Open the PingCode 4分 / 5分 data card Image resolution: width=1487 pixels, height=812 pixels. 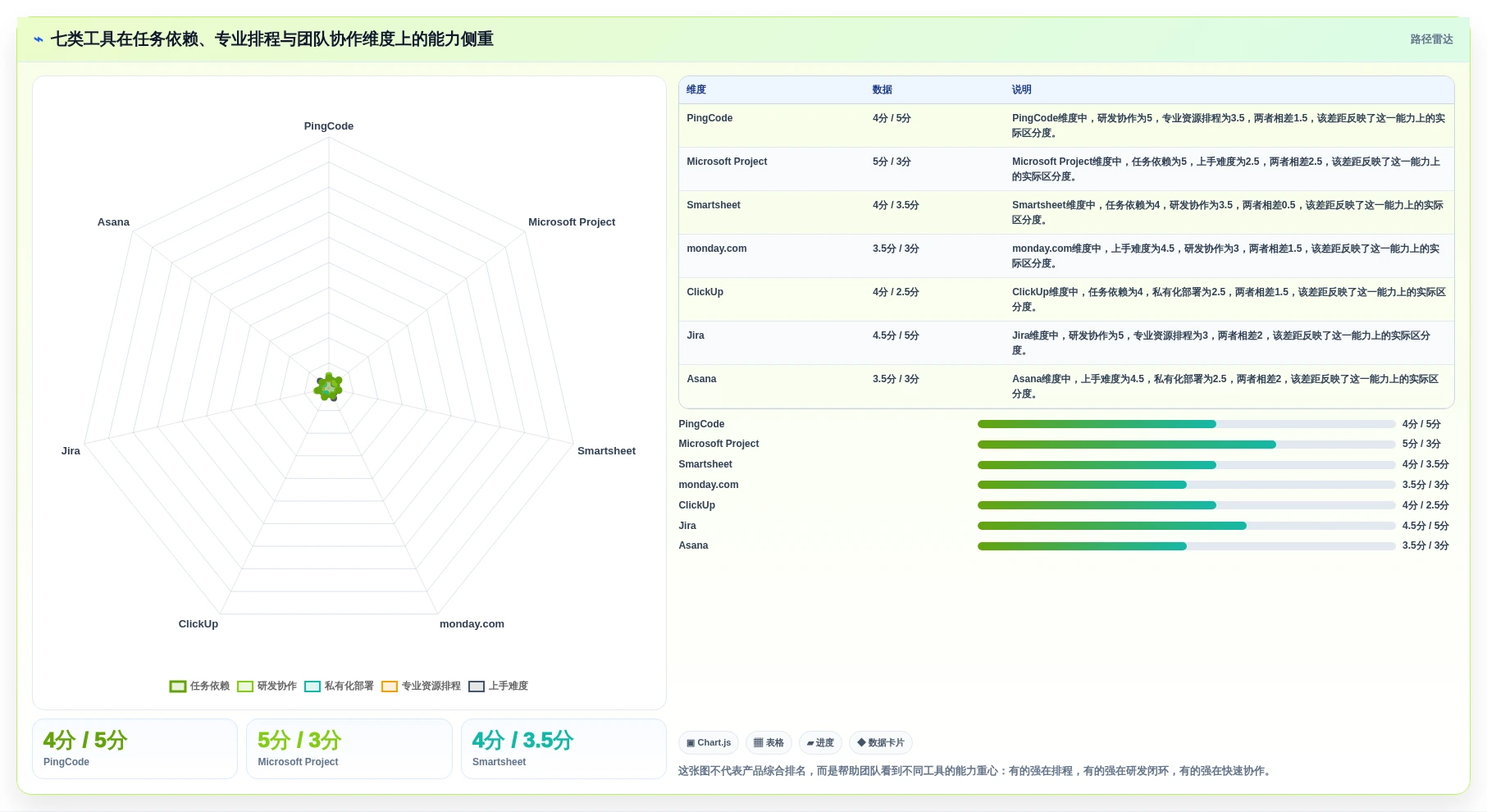click(x=135, y=749)
